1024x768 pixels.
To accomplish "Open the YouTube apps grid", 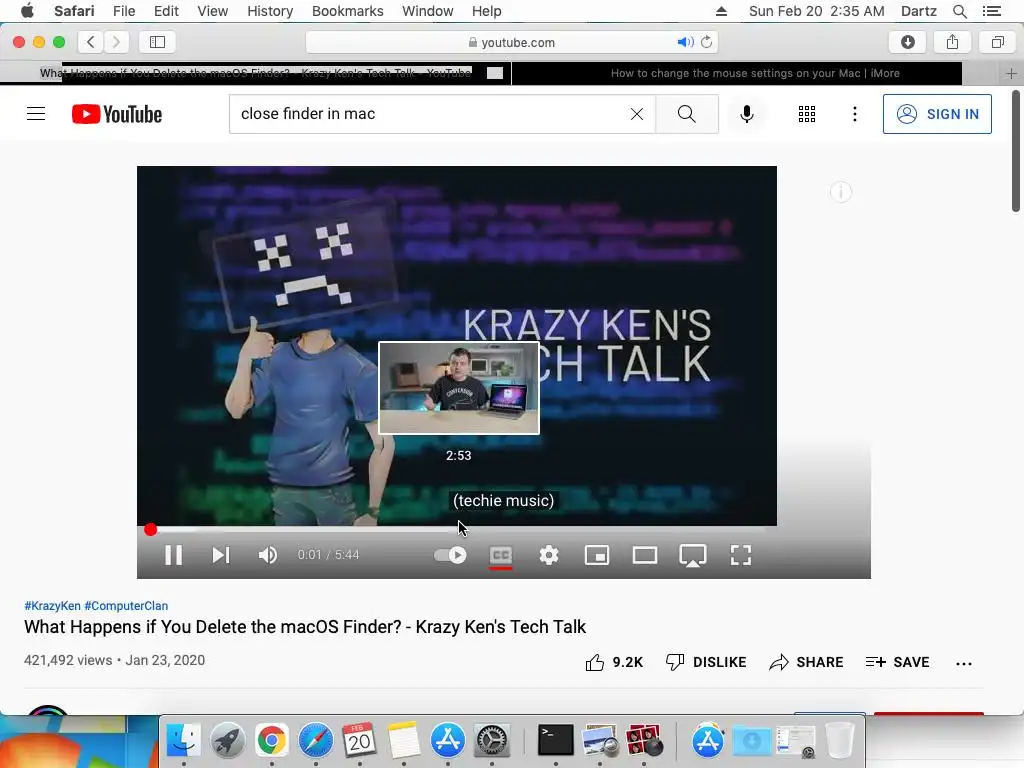I will (807, 114).
